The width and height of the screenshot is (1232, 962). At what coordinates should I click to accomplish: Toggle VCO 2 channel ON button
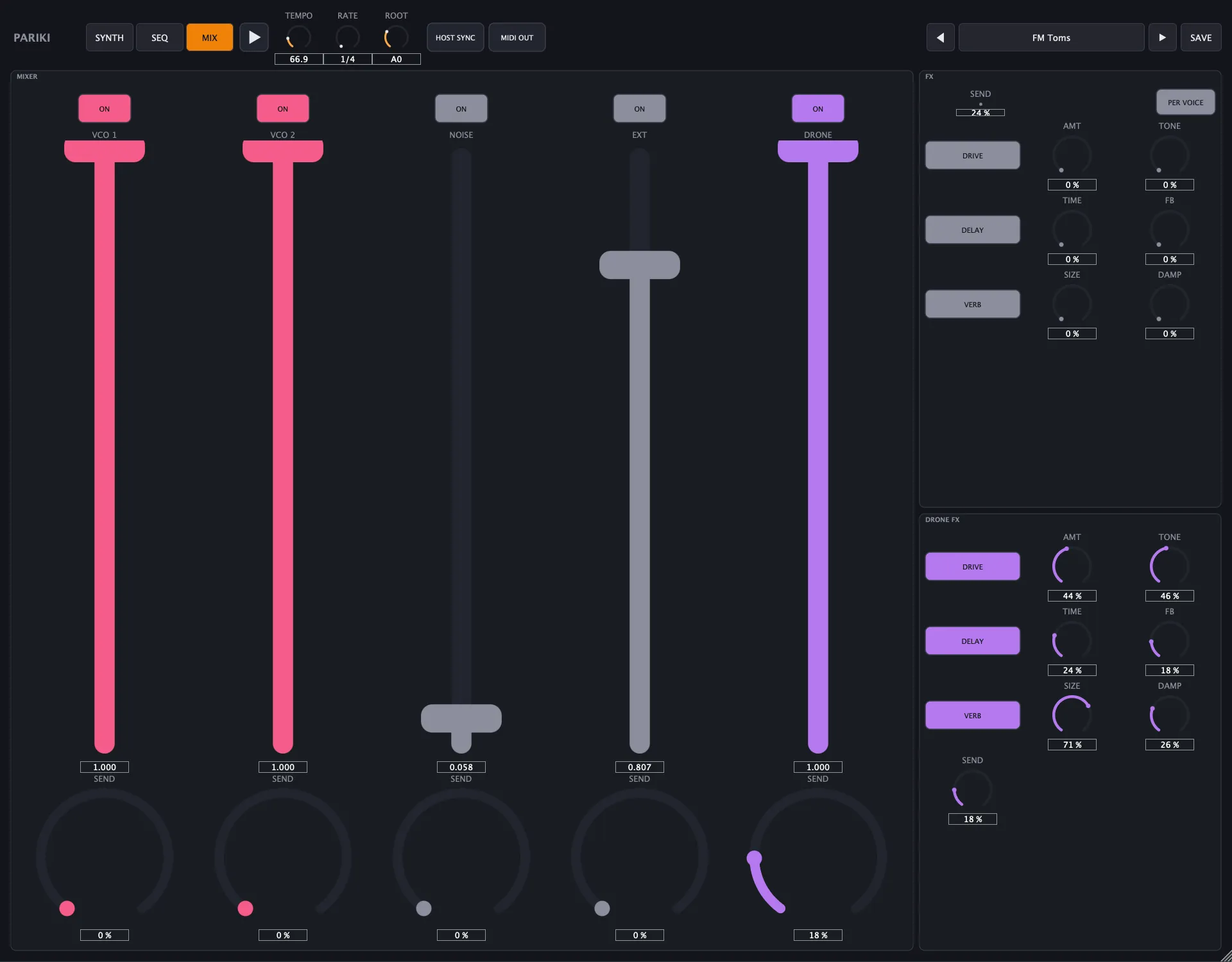283,108
